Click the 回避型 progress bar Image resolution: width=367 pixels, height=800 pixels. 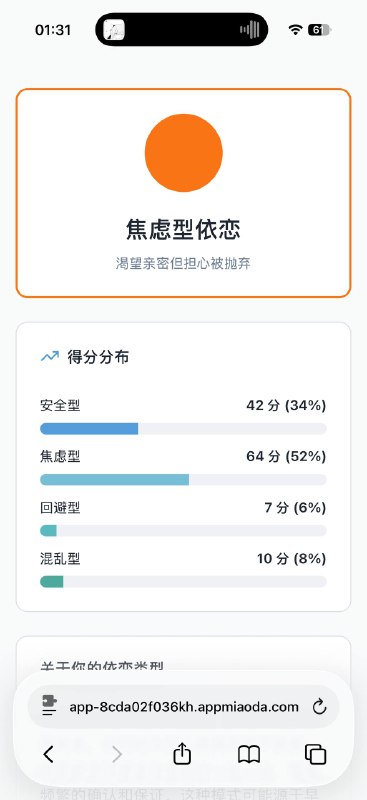click(x=183, y=531)
